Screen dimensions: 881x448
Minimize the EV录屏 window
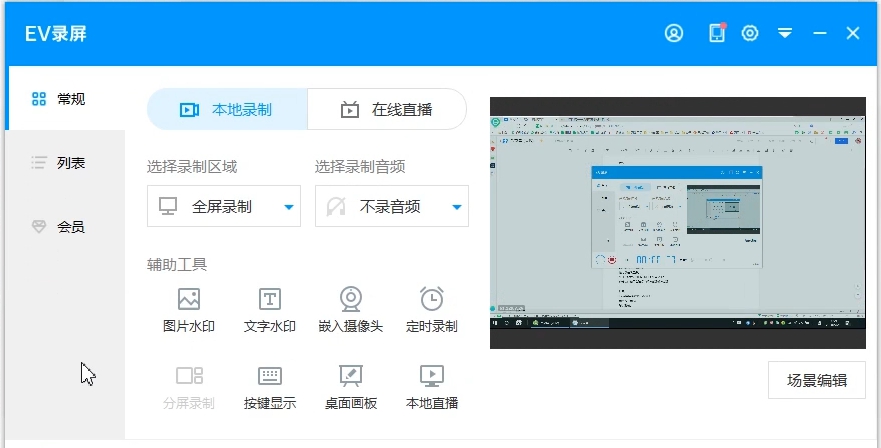click(x=820, y=33)
